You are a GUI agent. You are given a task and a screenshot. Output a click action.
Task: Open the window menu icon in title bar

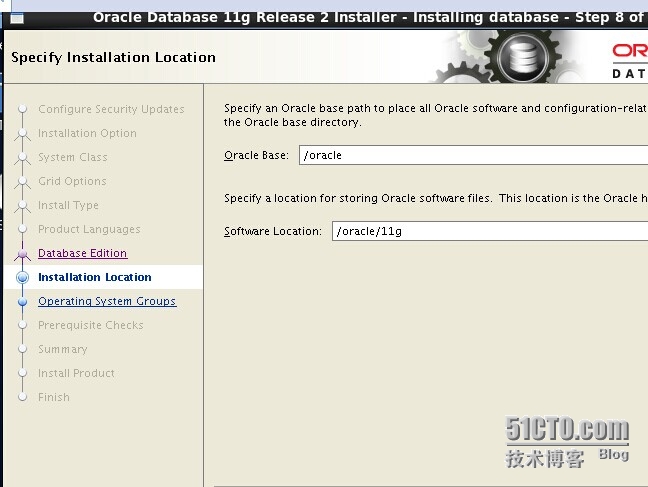point(17,19)
